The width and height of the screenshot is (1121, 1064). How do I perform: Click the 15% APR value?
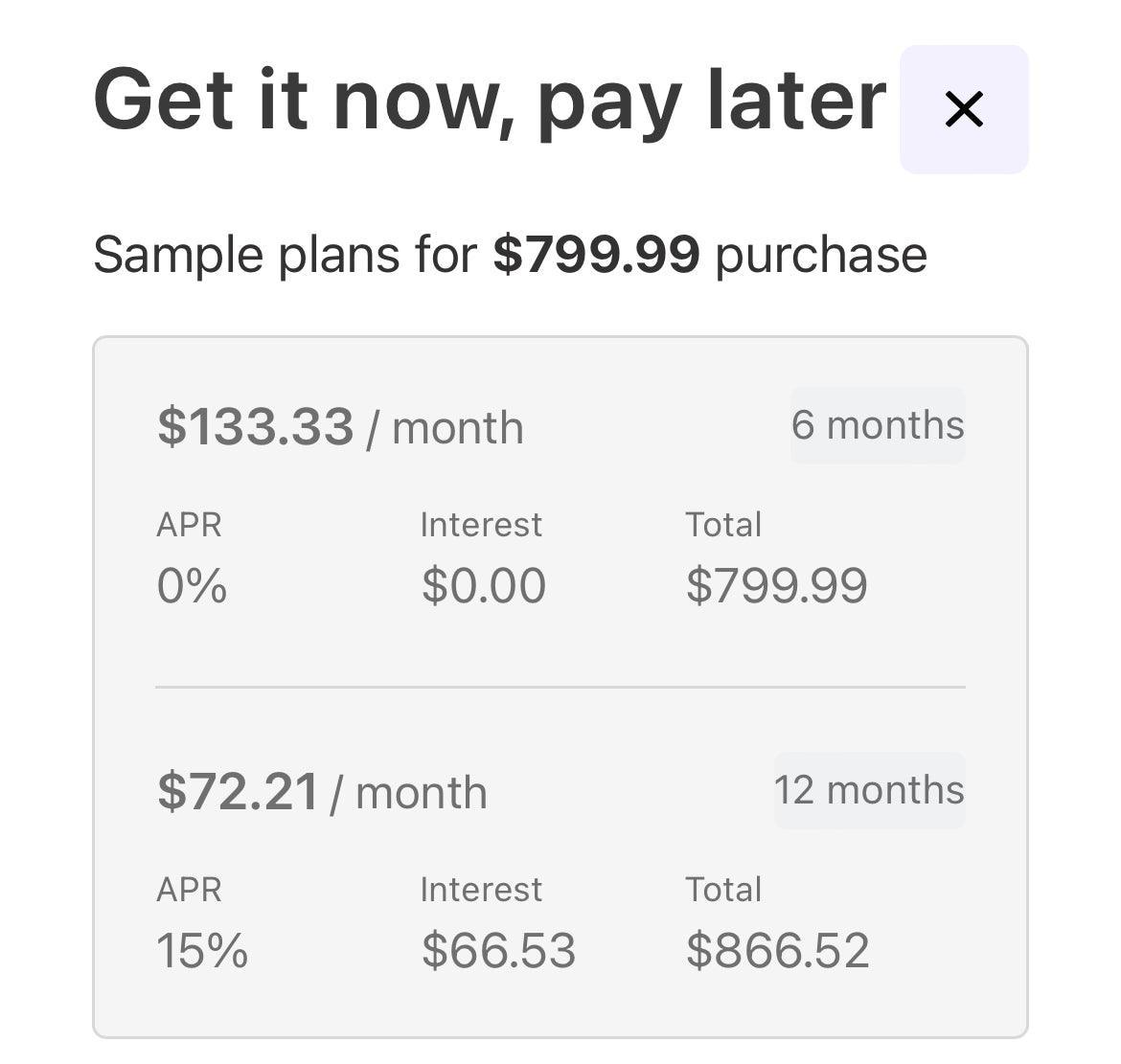(202, 950)
